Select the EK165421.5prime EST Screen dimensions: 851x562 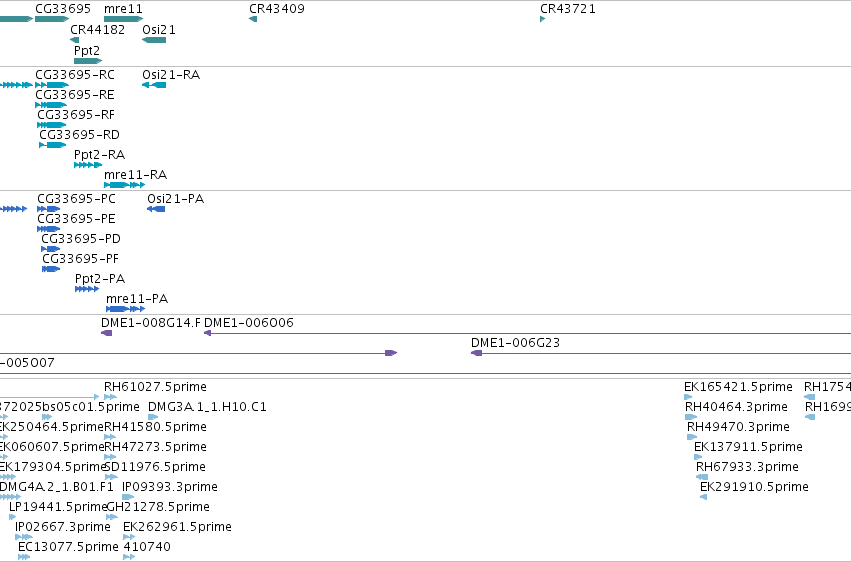point(688,397)
